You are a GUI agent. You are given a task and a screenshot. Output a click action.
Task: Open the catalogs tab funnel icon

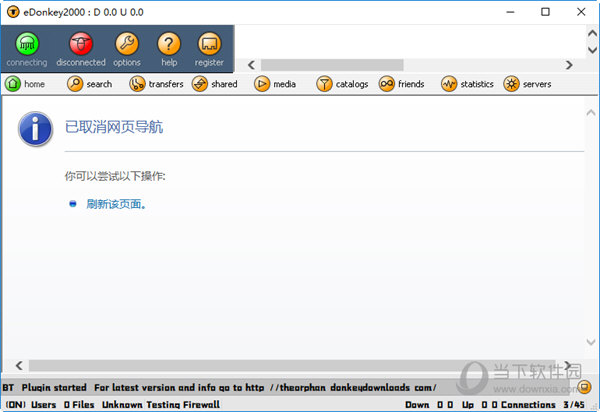point(324,84)
